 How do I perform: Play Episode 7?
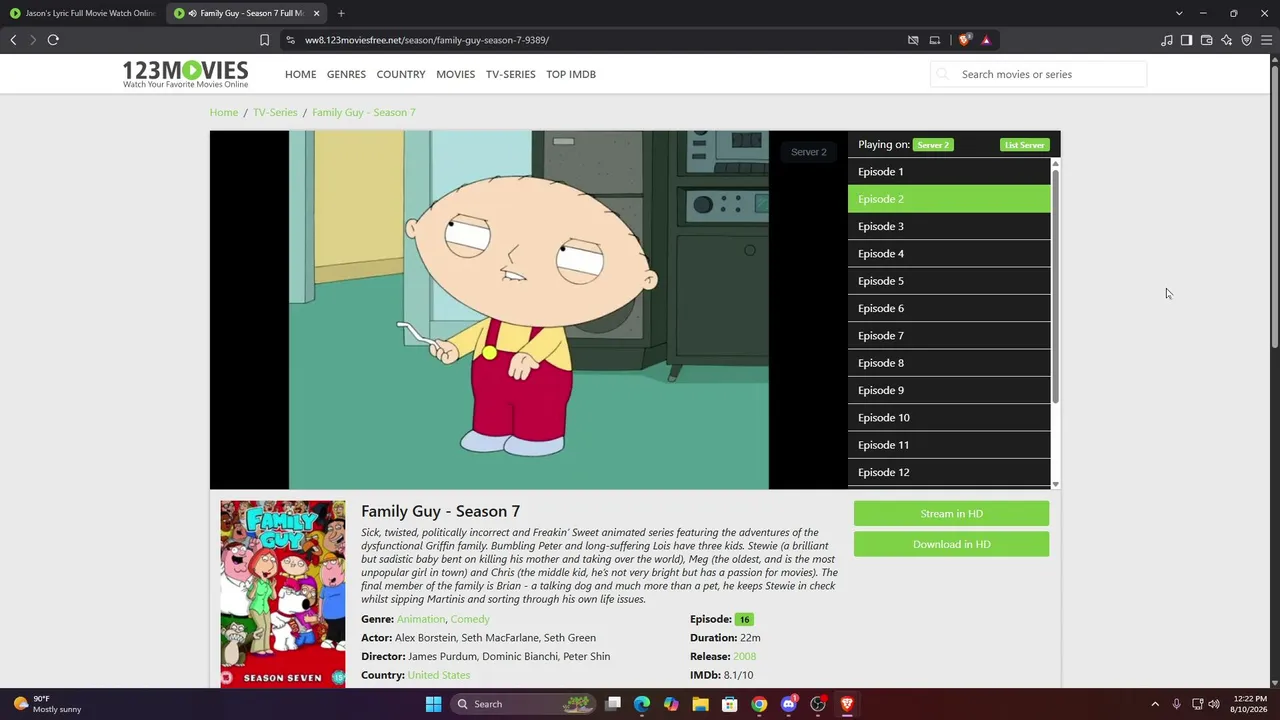(x=949, y=336)
